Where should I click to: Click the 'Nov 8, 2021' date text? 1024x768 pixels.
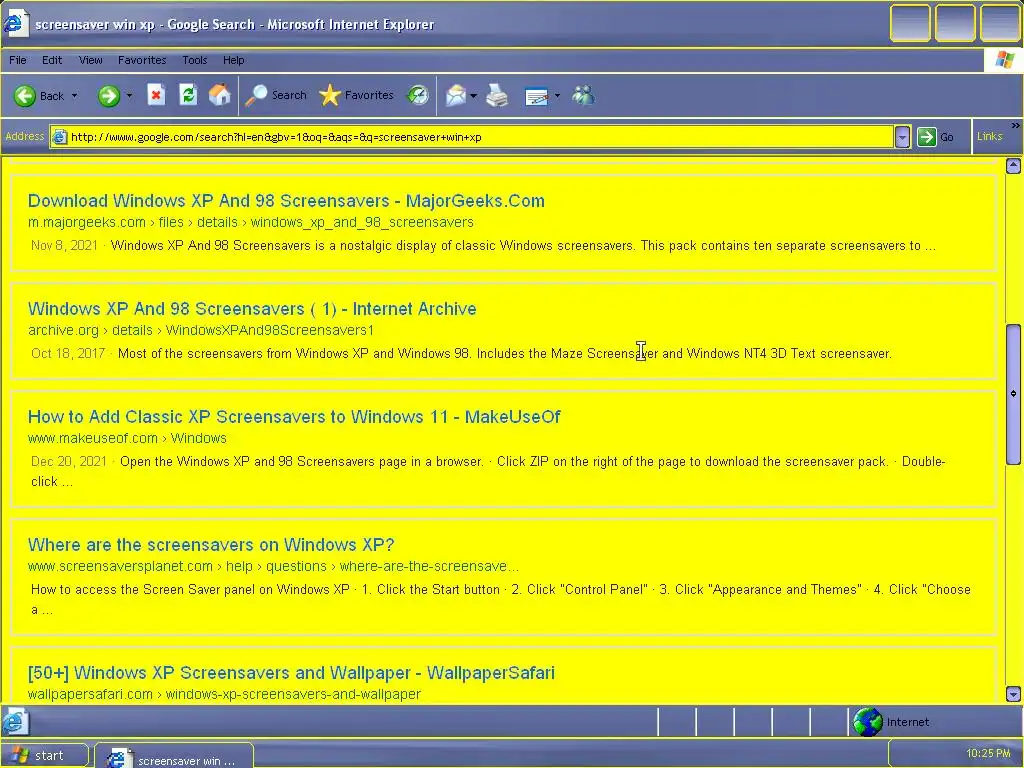click(x=64, y=246)
